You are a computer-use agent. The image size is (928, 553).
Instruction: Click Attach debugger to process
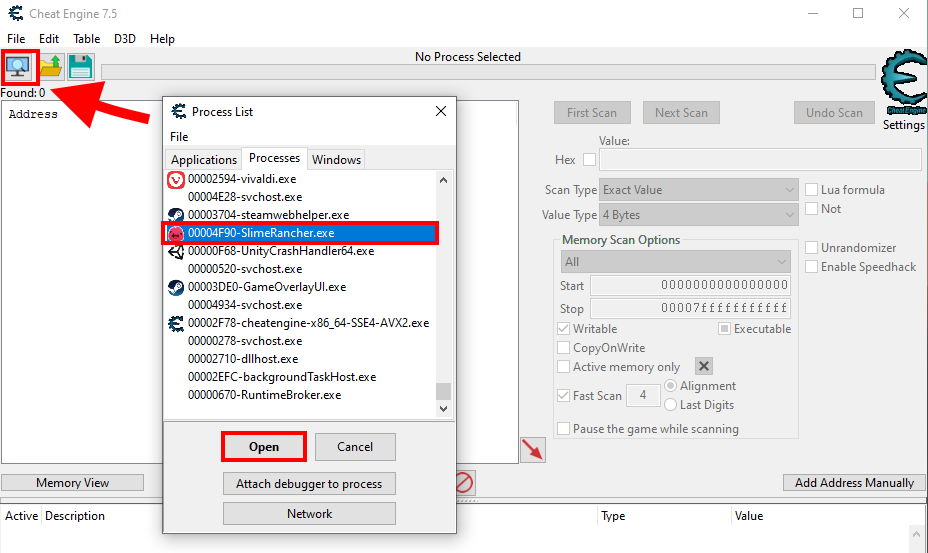[x=309, y=484]
